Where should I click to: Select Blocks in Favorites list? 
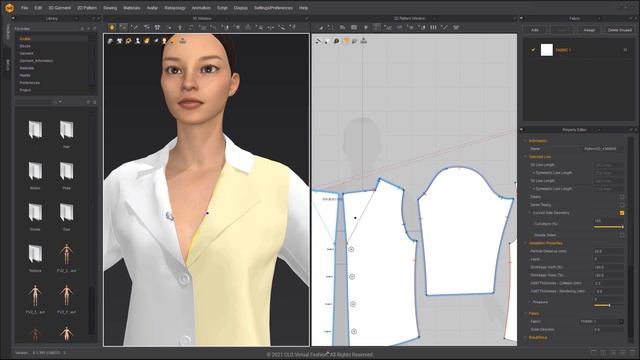[25, 46]
